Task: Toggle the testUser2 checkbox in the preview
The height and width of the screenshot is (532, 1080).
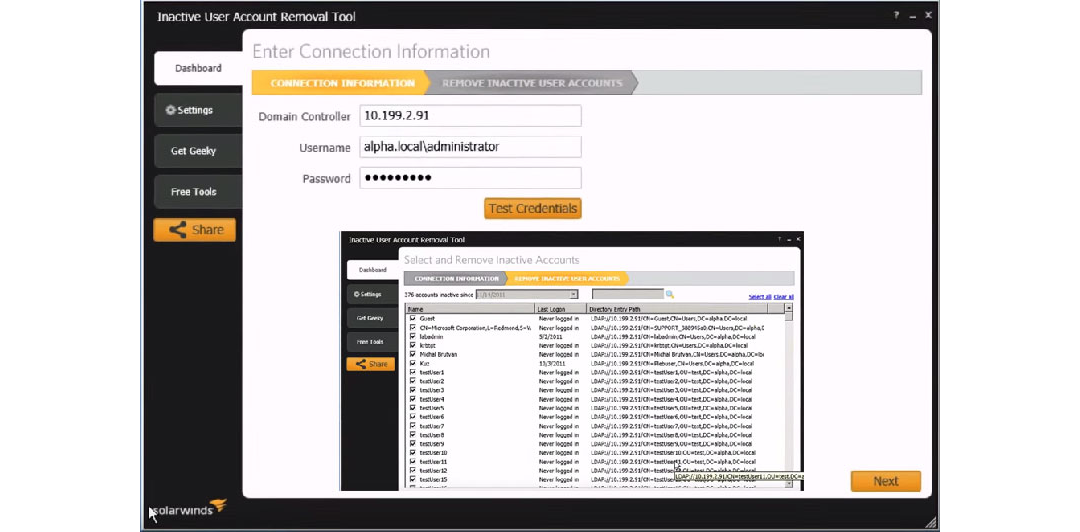Action: pyautogui.click(x=413, y=381)
